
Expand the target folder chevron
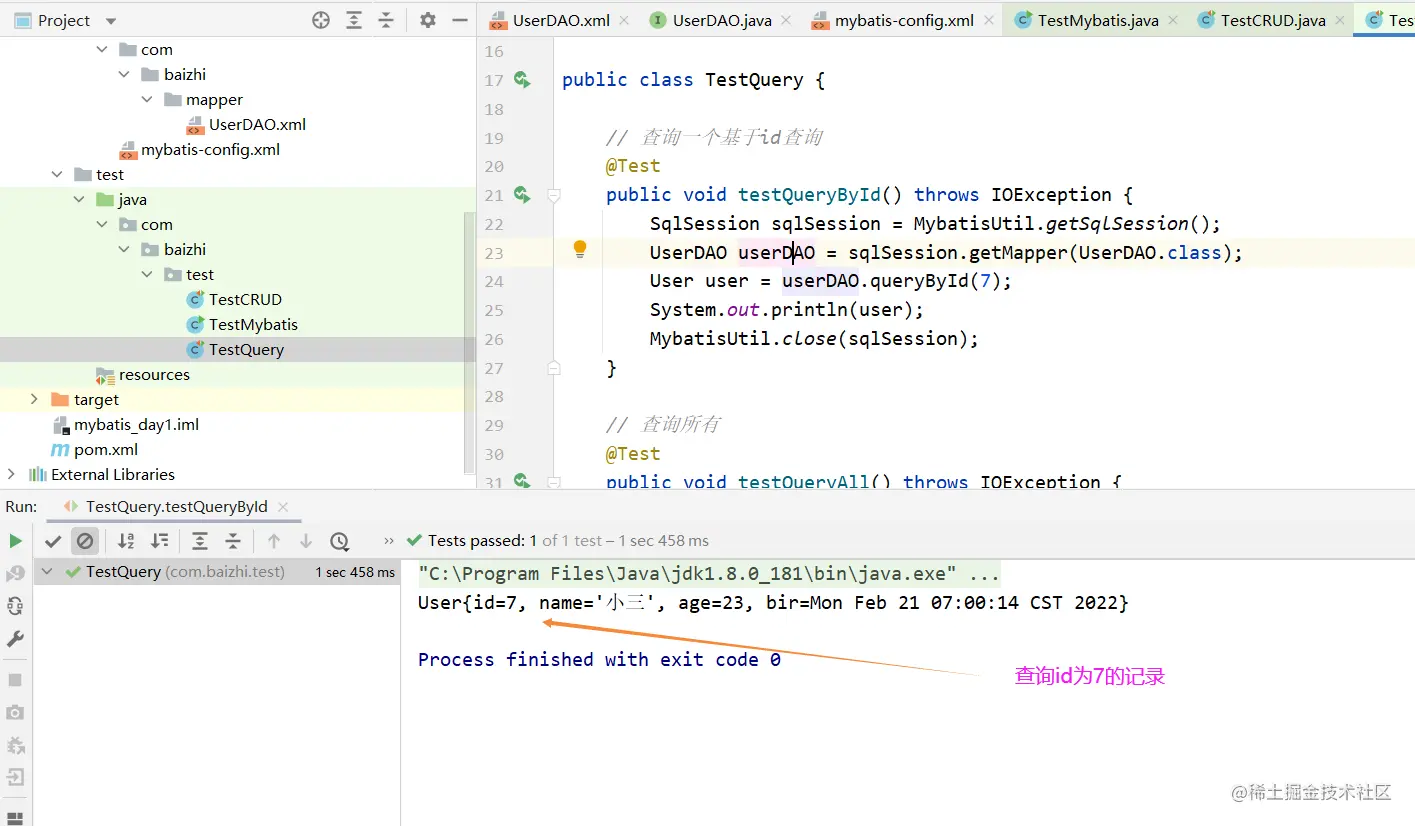(34, 399)
